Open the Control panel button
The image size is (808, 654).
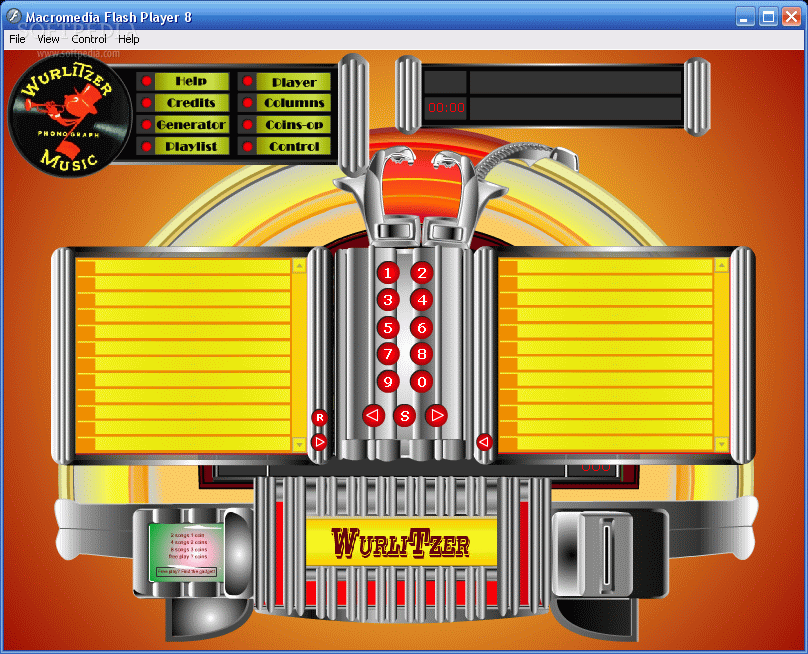(x=294, y=146)
